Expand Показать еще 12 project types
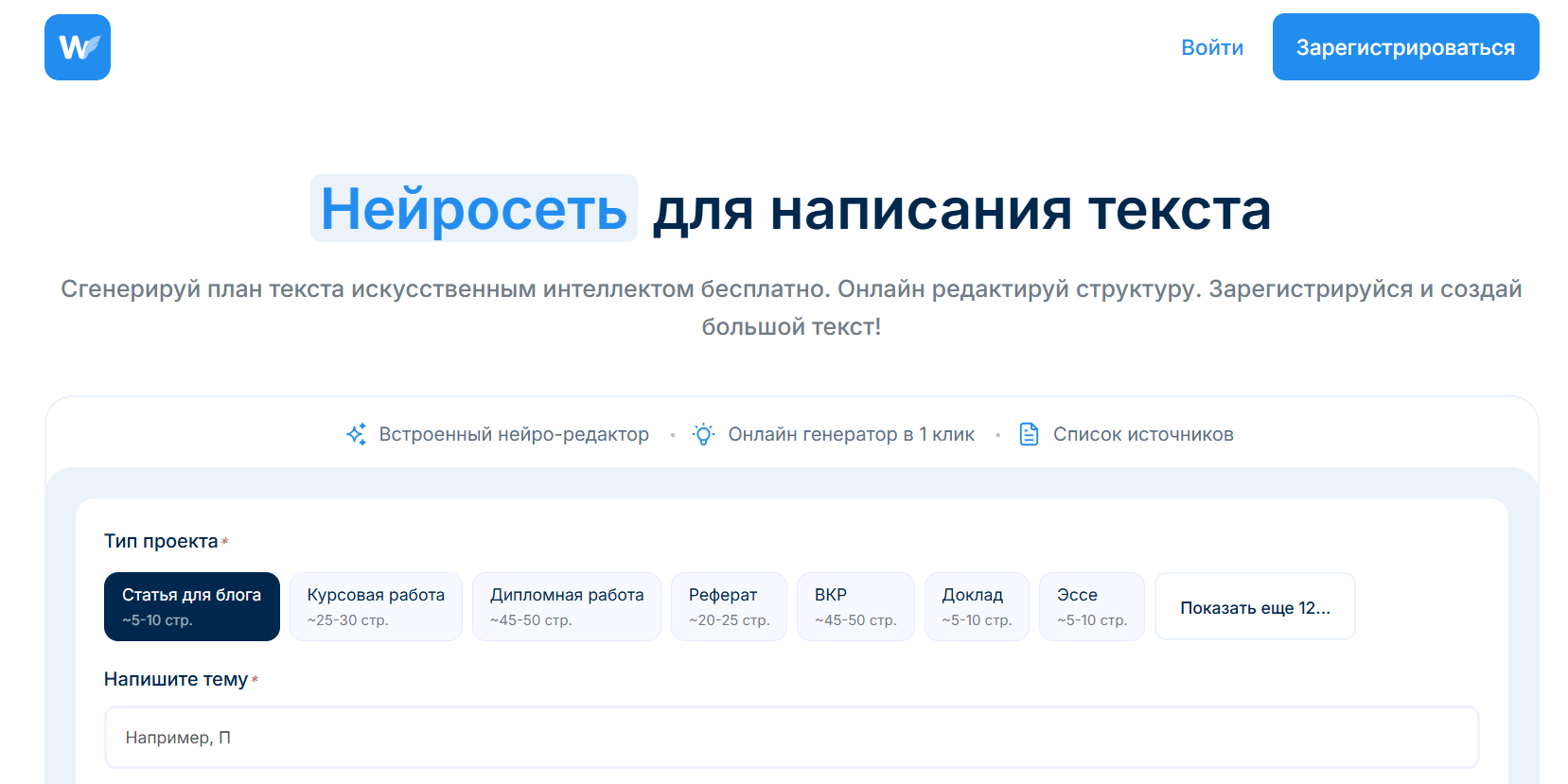Screen dimensions: 1568x784 pyautogui.click(x=1255, y=606)
